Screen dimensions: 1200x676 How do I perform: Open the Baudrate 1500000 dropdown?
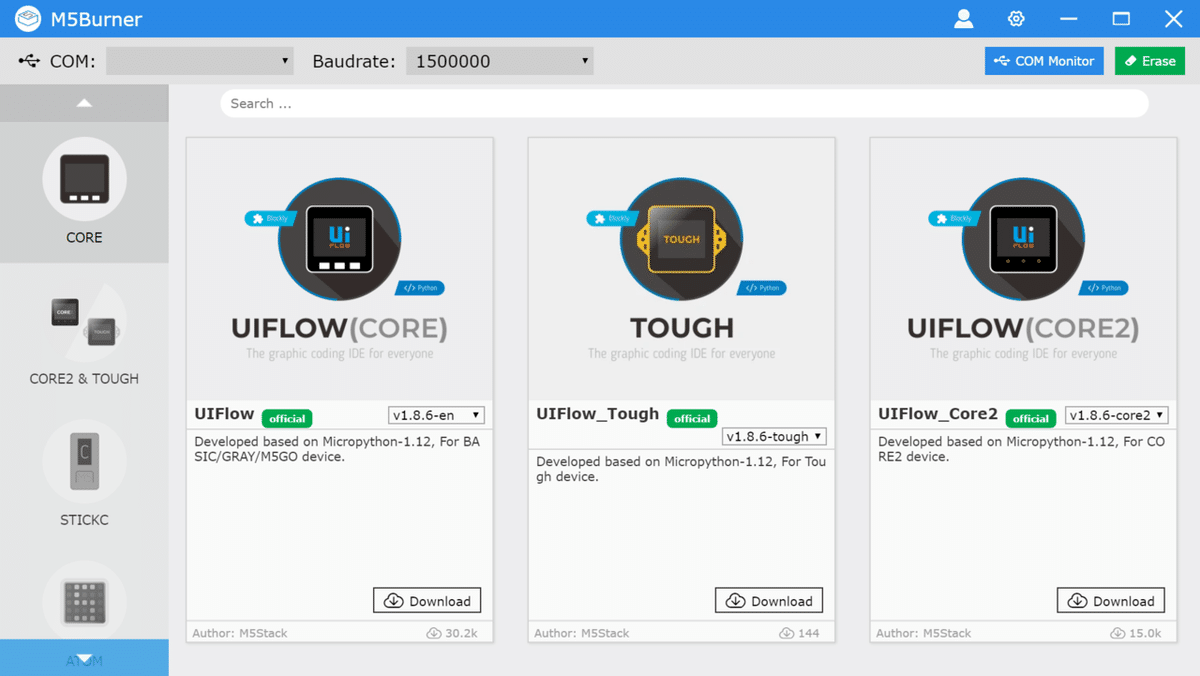coord(500,61)
